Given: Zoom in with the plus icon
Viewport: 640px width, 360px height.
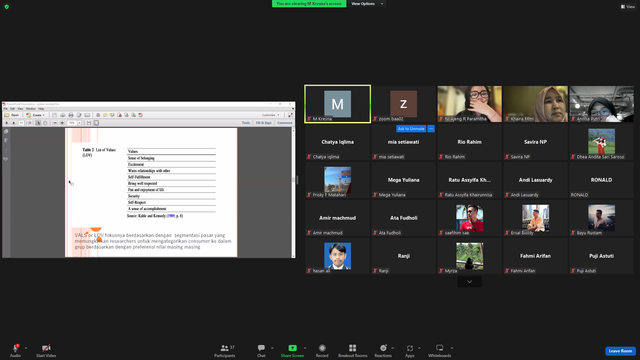Looking at the screenshot, I should coord(62,123).
